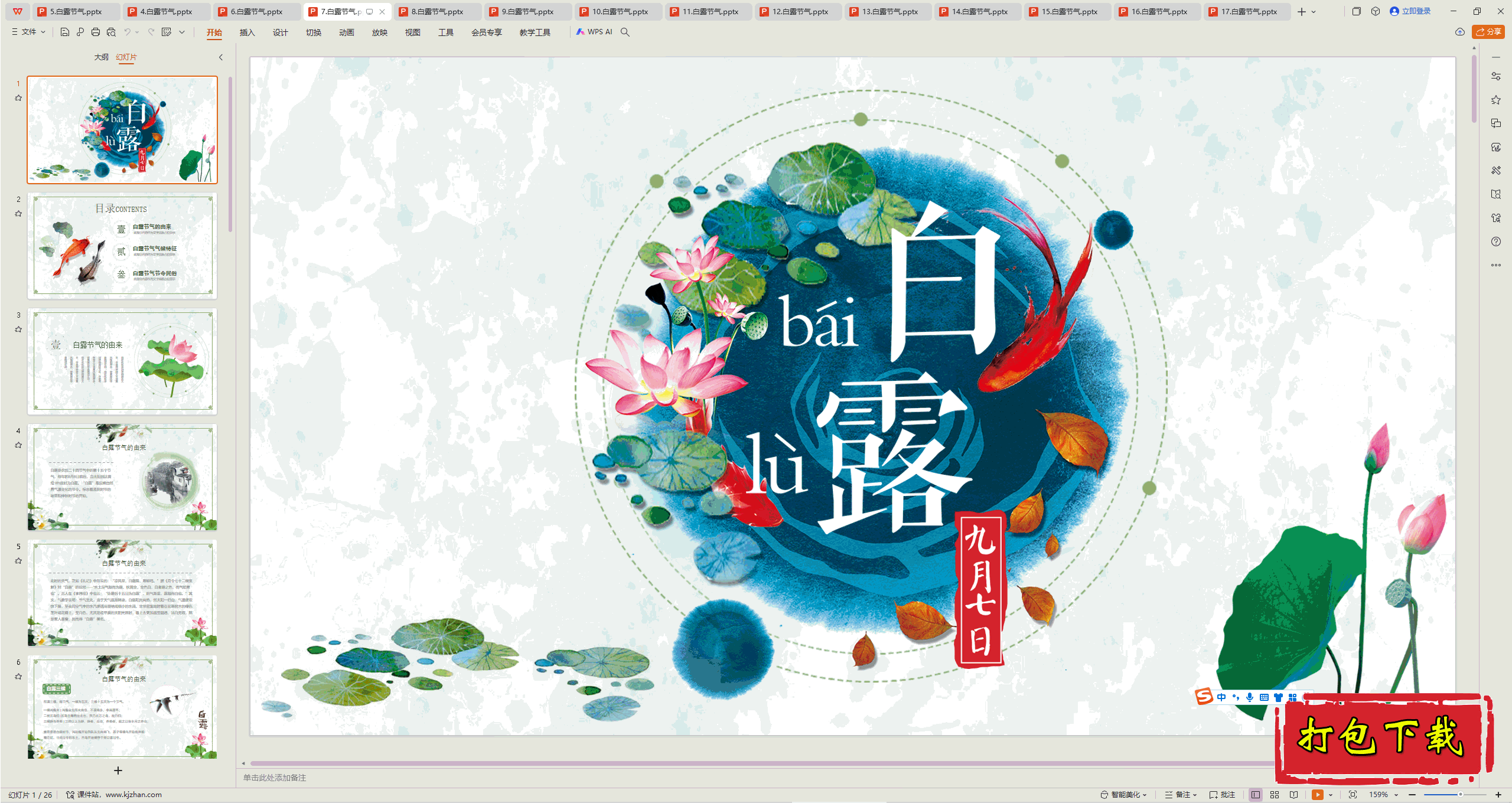Expand the quick access toolbar customize chevron
Screen dimensions: 1512x803
click(x=182, y=32)
